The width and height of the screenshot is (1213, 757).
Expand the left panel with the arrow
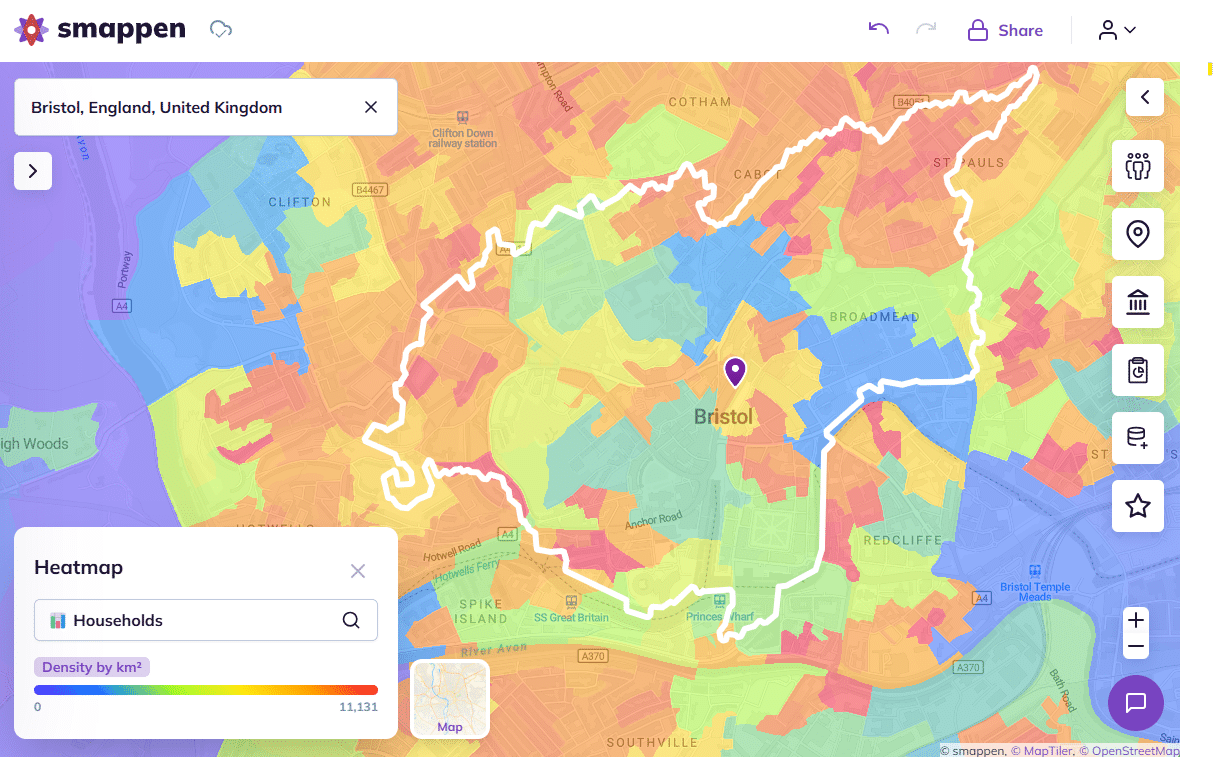pyautogui.click(x=33, y=170)
